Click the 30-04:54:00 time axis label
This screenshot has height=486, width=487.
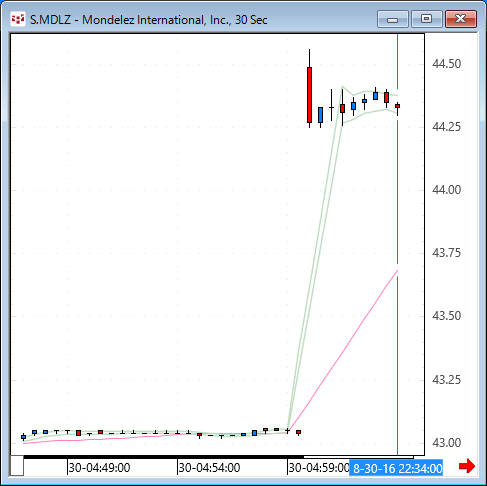tap(209, 468)
